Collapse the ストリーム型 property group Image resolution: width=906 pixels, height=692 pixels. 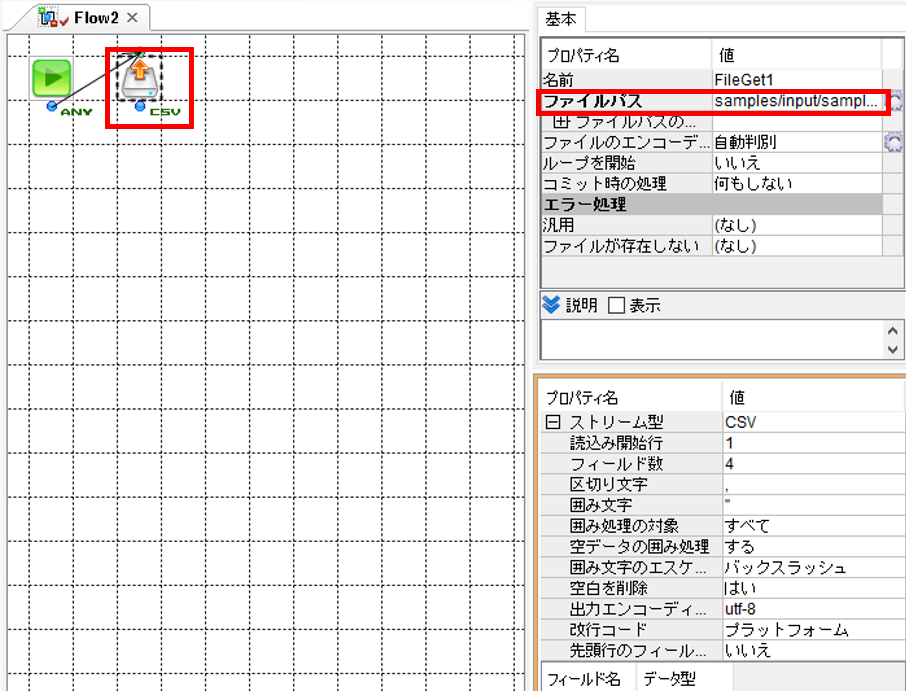coord(552,422)
